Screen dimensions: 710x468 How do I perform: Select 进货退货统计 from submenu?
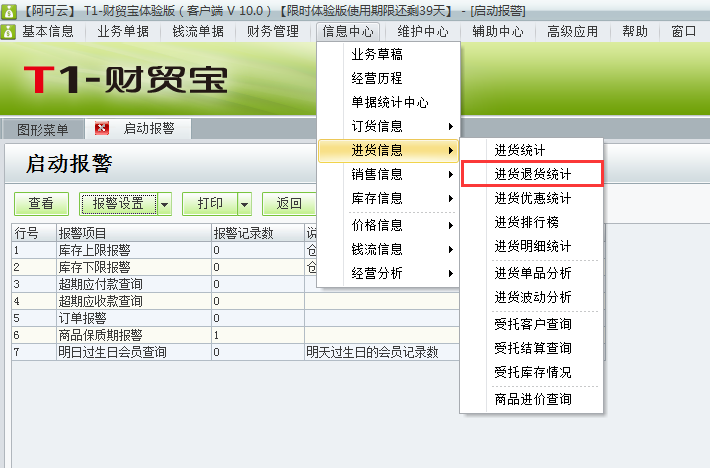(x=532, y=174)
